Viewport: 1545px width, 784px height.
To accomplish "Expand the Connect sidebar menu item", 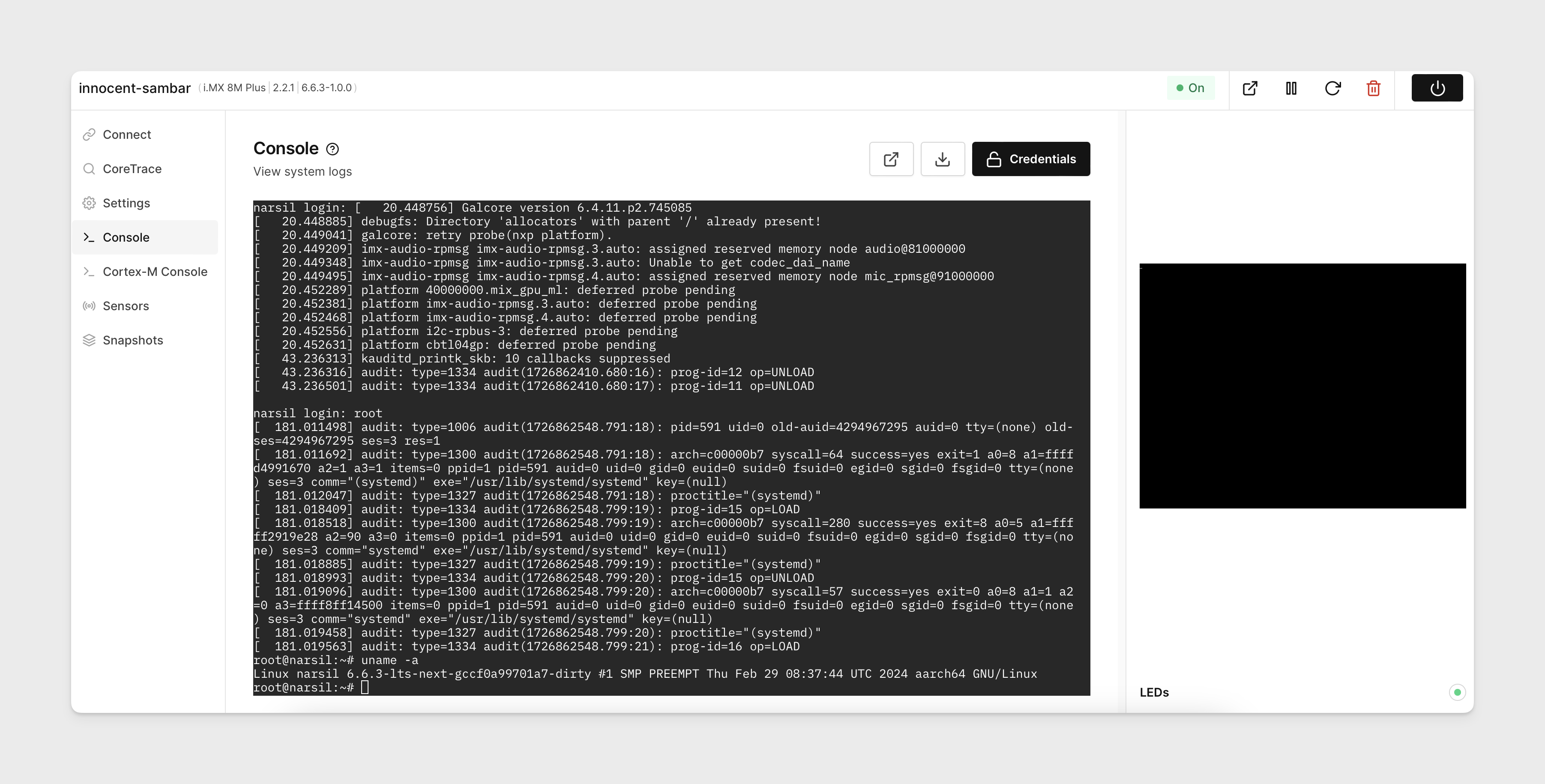I will [127, 134].
